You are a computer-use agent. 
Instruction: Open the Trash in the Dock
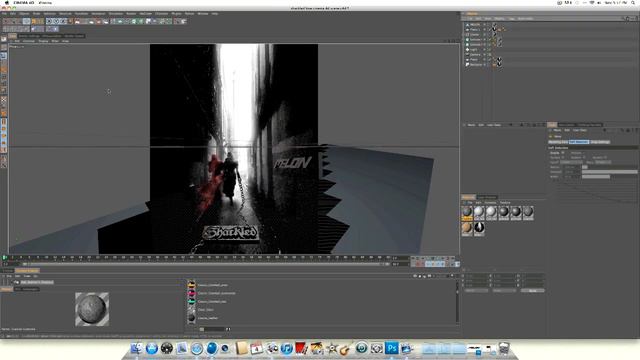click(x=504, y=348)
